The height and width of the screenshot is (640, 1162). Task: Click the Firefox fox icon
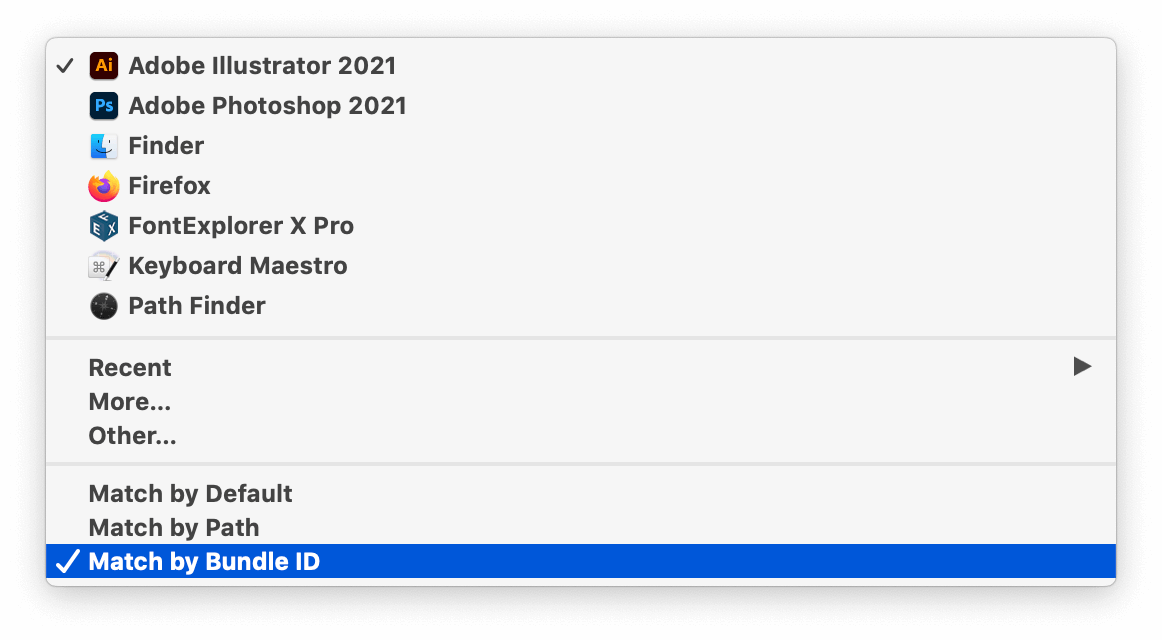pyautogui.click(x=104, y=186)
